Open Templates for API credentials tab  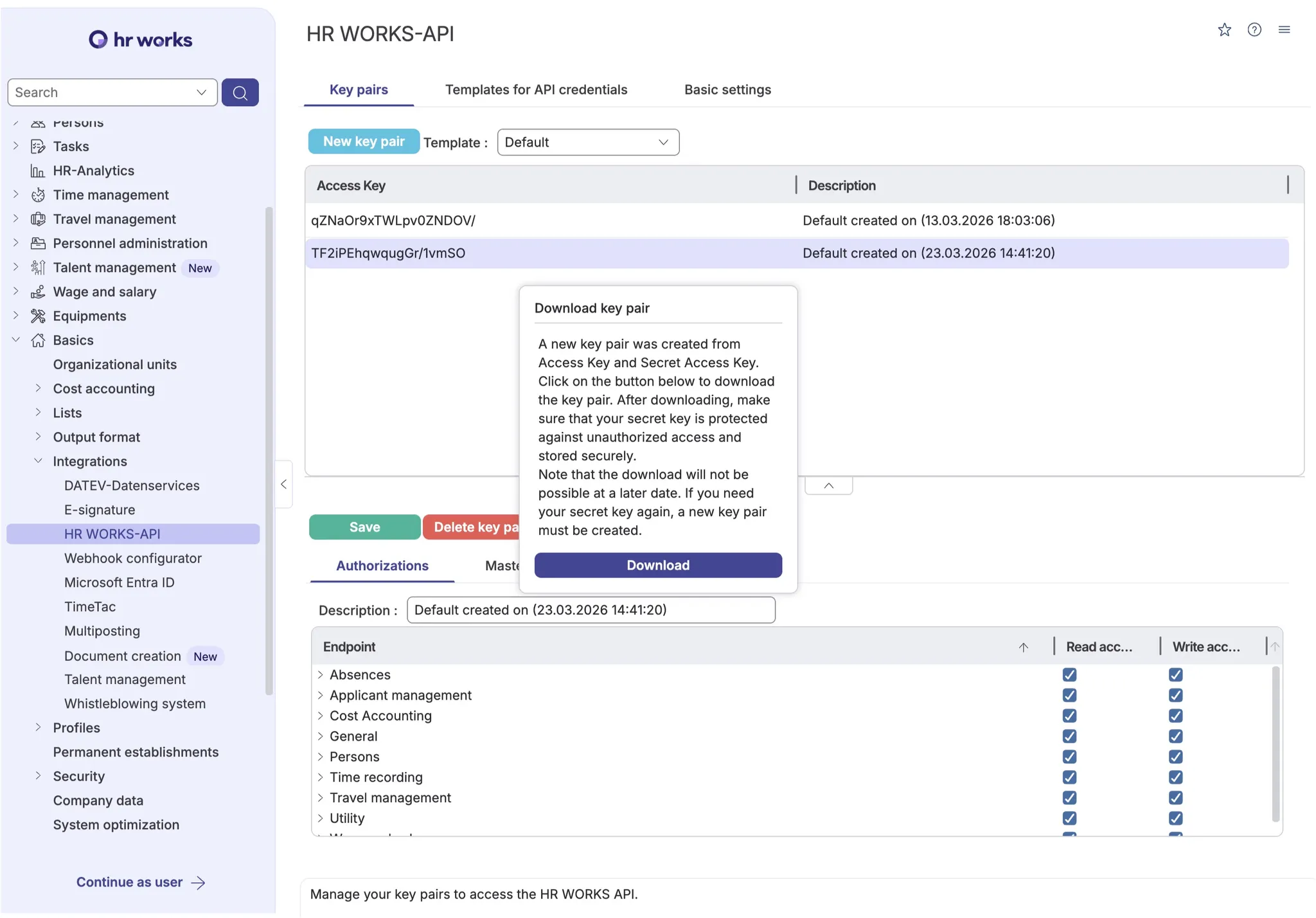[536, 90]
